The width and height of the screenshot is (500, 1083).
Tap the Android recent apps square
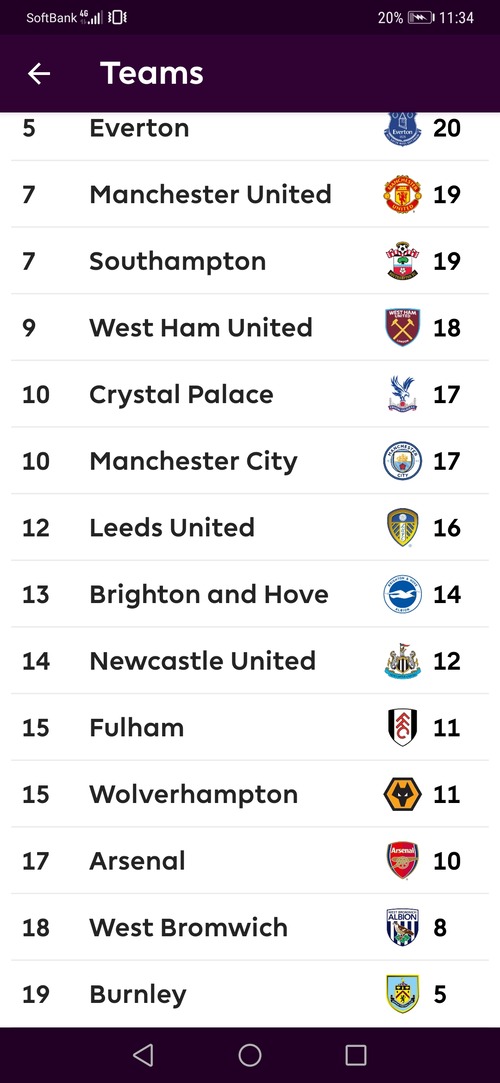click(356, 1055)
